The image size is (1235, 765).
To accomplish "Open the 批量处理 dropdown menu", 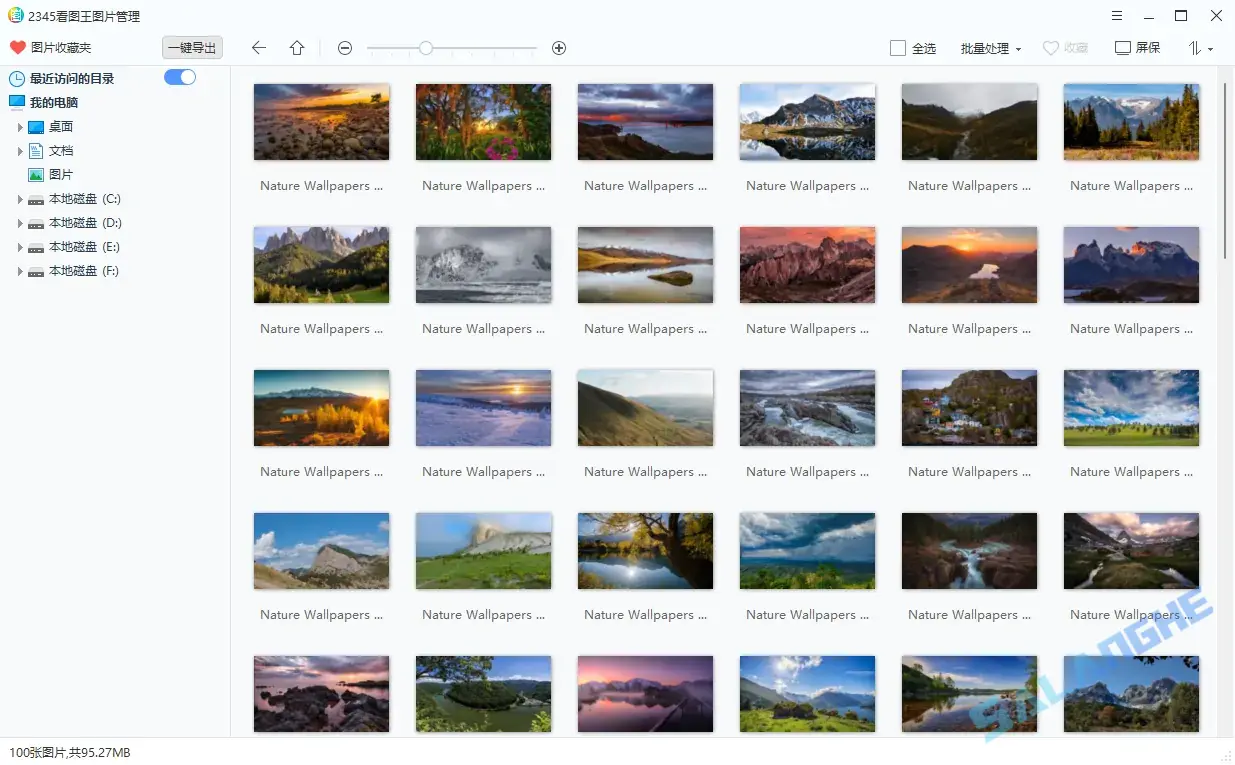I will pyautogui.click(x=990, y=48).
